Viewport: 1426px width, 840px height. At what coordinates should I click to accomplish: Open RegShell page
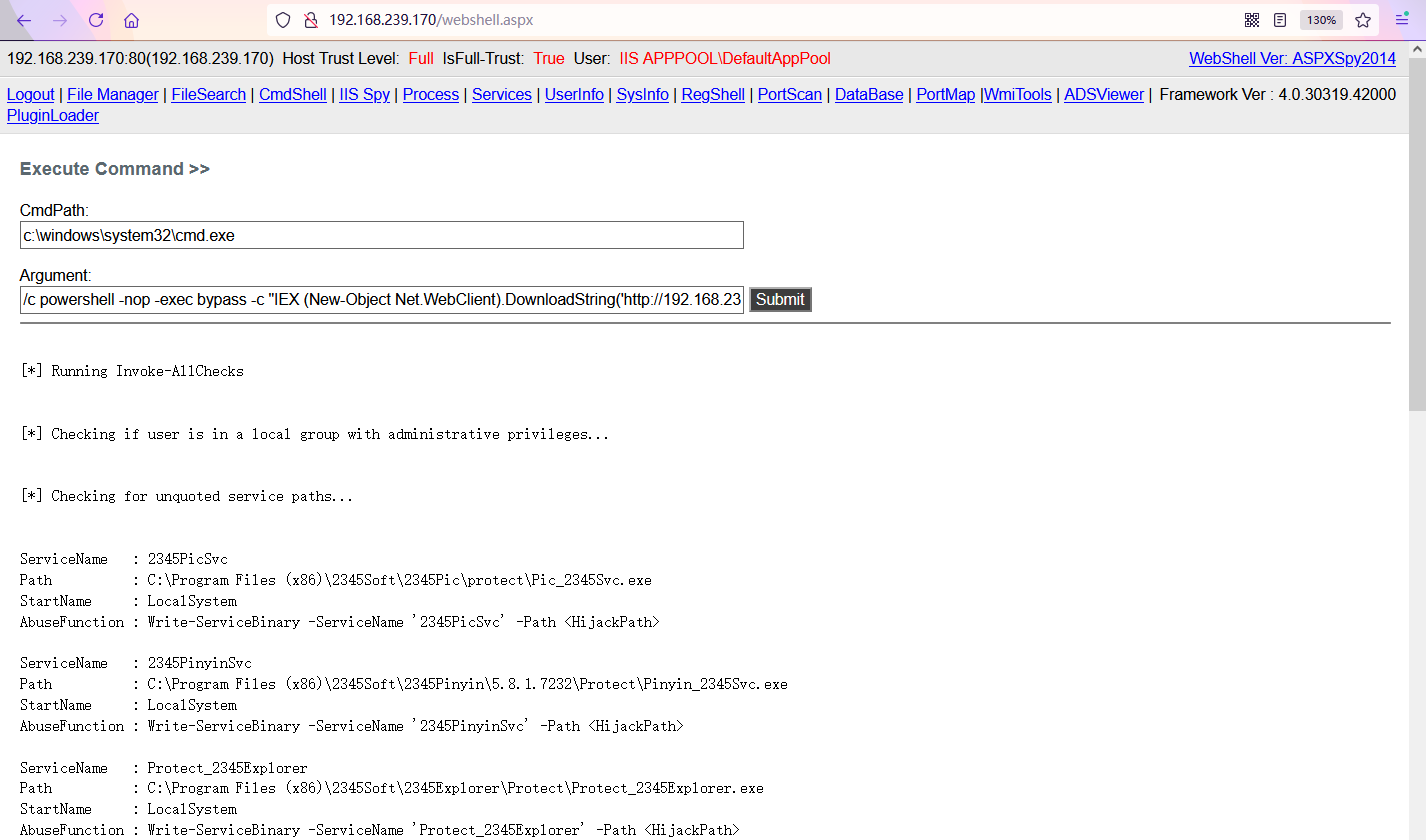click(713, 95)
